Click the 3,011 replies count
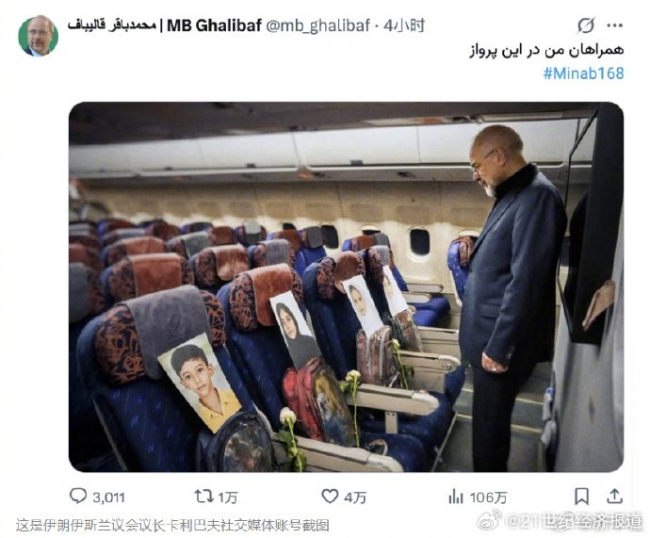Screen dimensions: 650x538 click(x=108, y=497)
